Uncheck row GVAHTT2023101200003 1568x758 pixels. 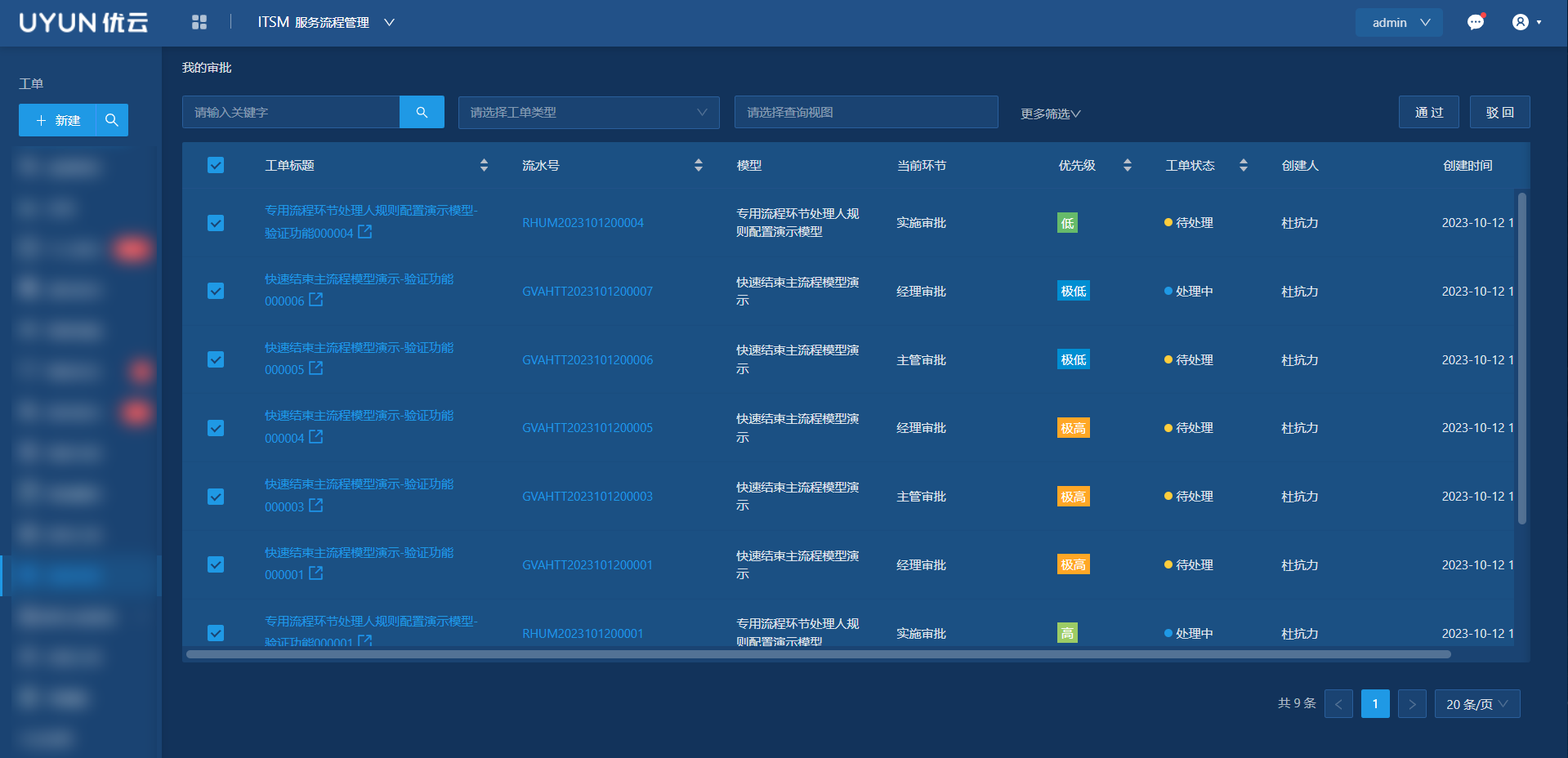[216, 497]
